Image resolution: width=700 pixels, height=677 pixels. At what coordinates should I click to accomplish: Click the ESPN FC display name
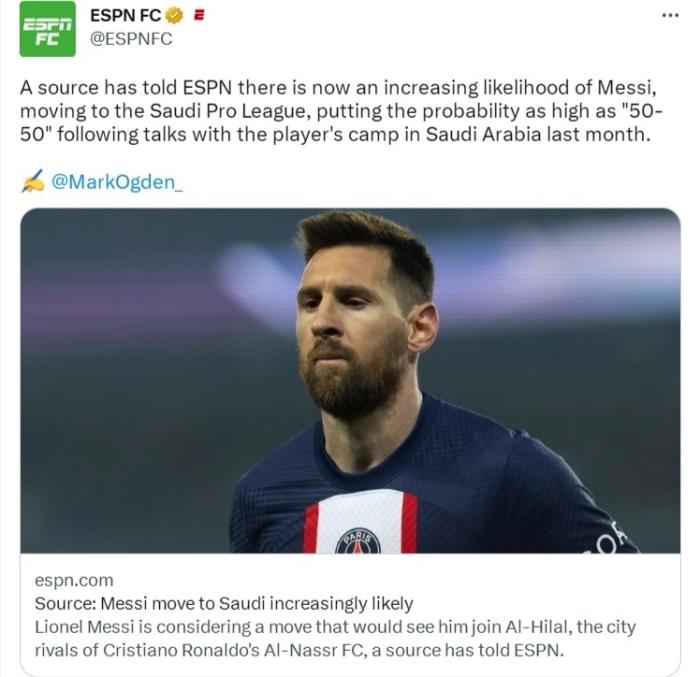[x=126, y=16]
